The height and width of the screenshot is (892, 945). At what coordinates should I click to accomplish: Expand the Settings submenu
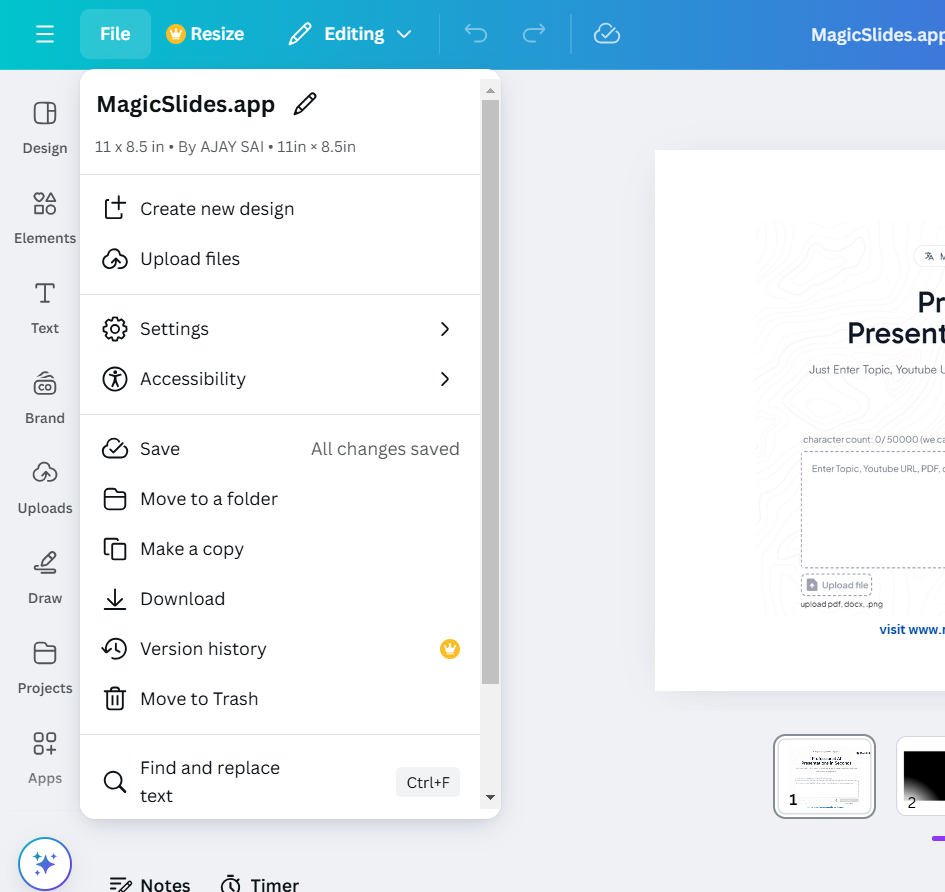(280, 329)
